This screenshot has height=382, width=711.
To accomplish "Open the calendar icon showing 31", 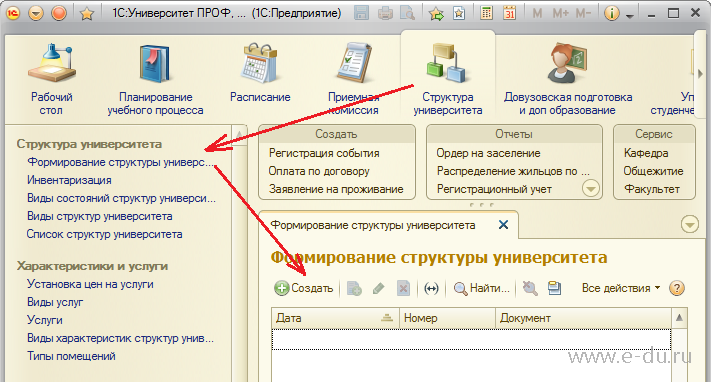I will [x=510, y=13].
